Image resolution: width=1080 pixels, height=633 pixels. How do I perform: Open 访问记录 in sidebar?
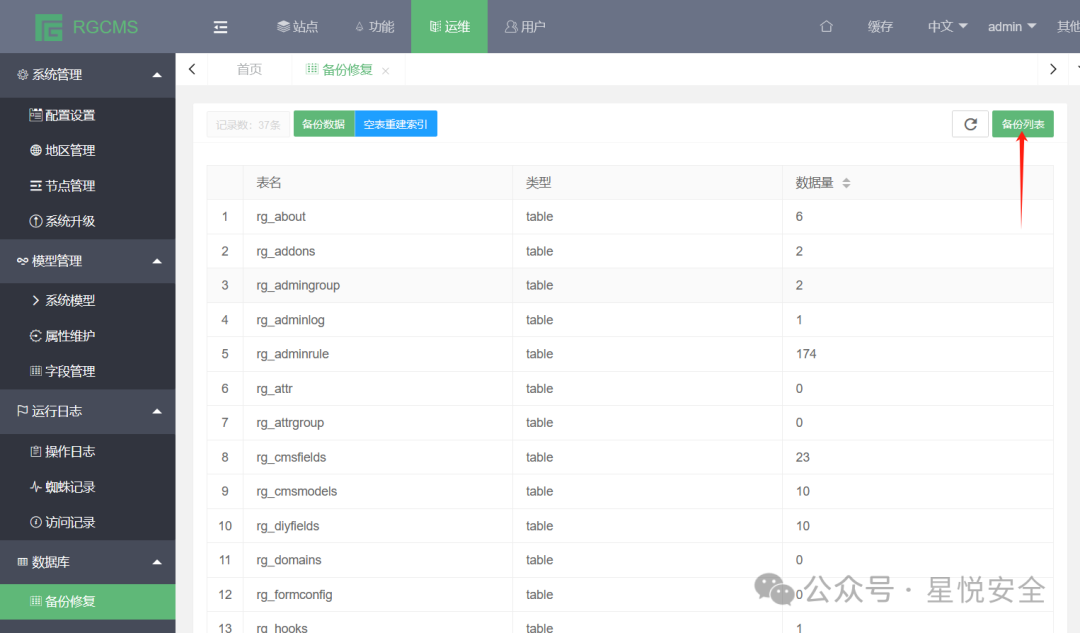coord(87,522)
